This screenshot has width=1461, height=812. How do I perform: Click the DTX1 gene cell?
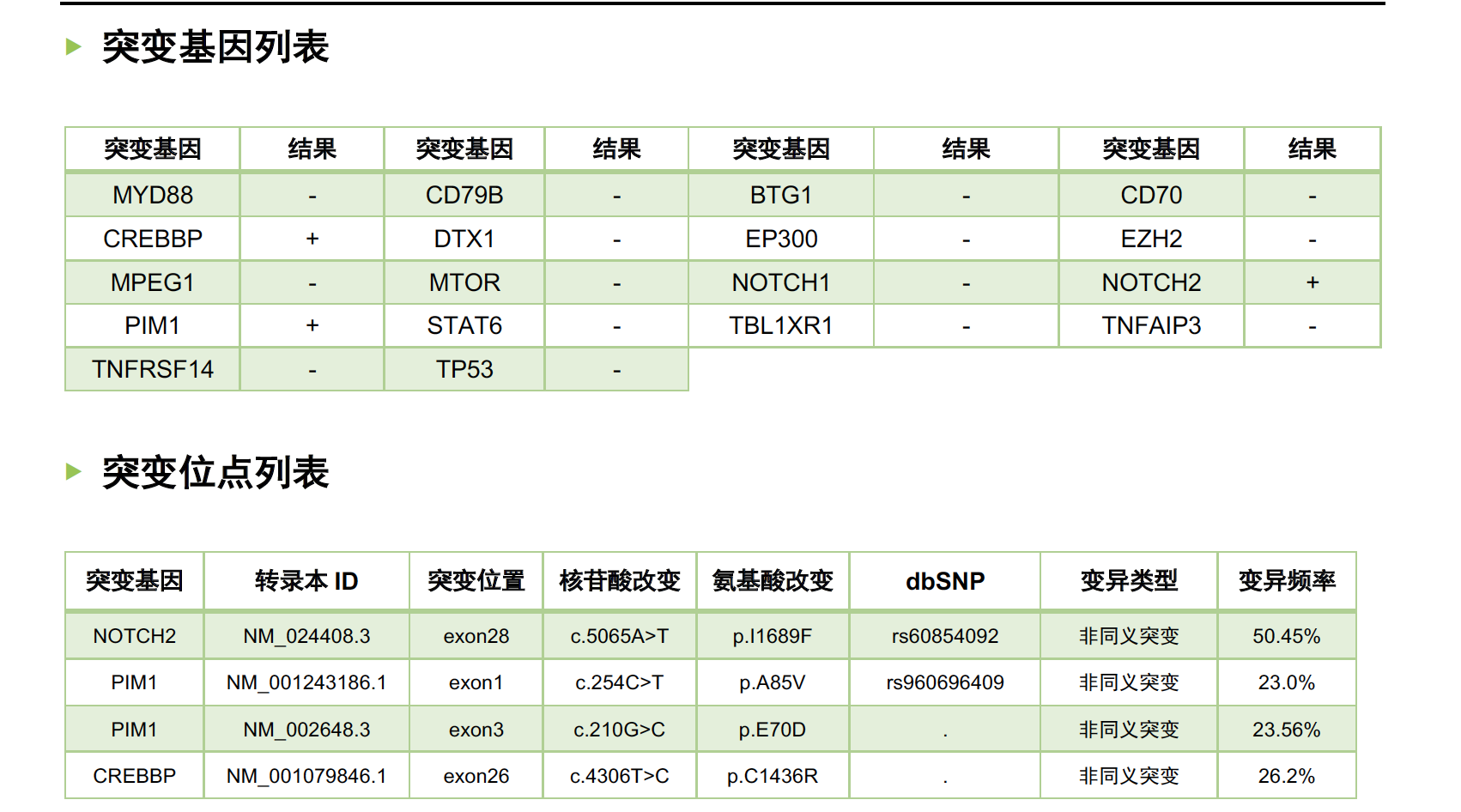click(464, 239)
